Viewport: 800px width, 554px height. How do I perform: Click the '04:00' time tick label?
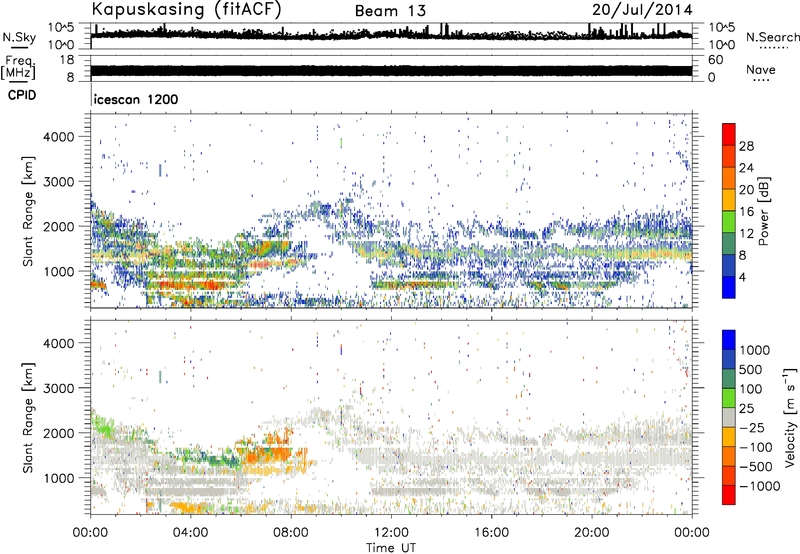pyautogui.click(x=190, y=533)
